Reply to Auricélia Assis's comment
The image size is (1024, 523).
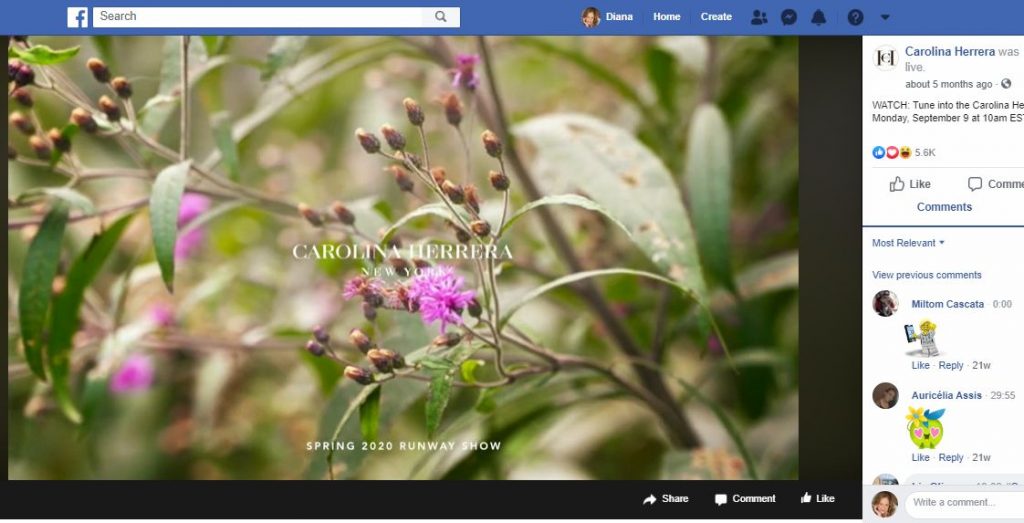coord(950,458)
